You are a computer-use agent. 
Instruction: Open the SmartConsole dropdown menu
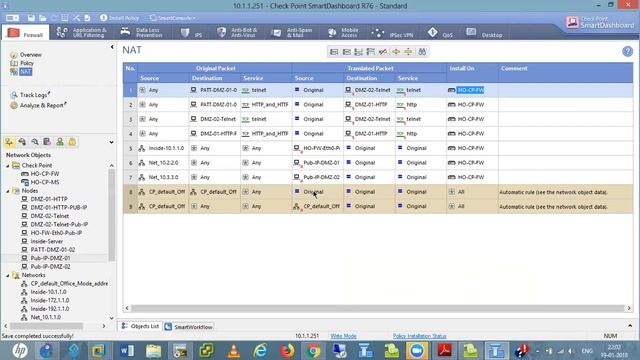(x=172, y=18)
